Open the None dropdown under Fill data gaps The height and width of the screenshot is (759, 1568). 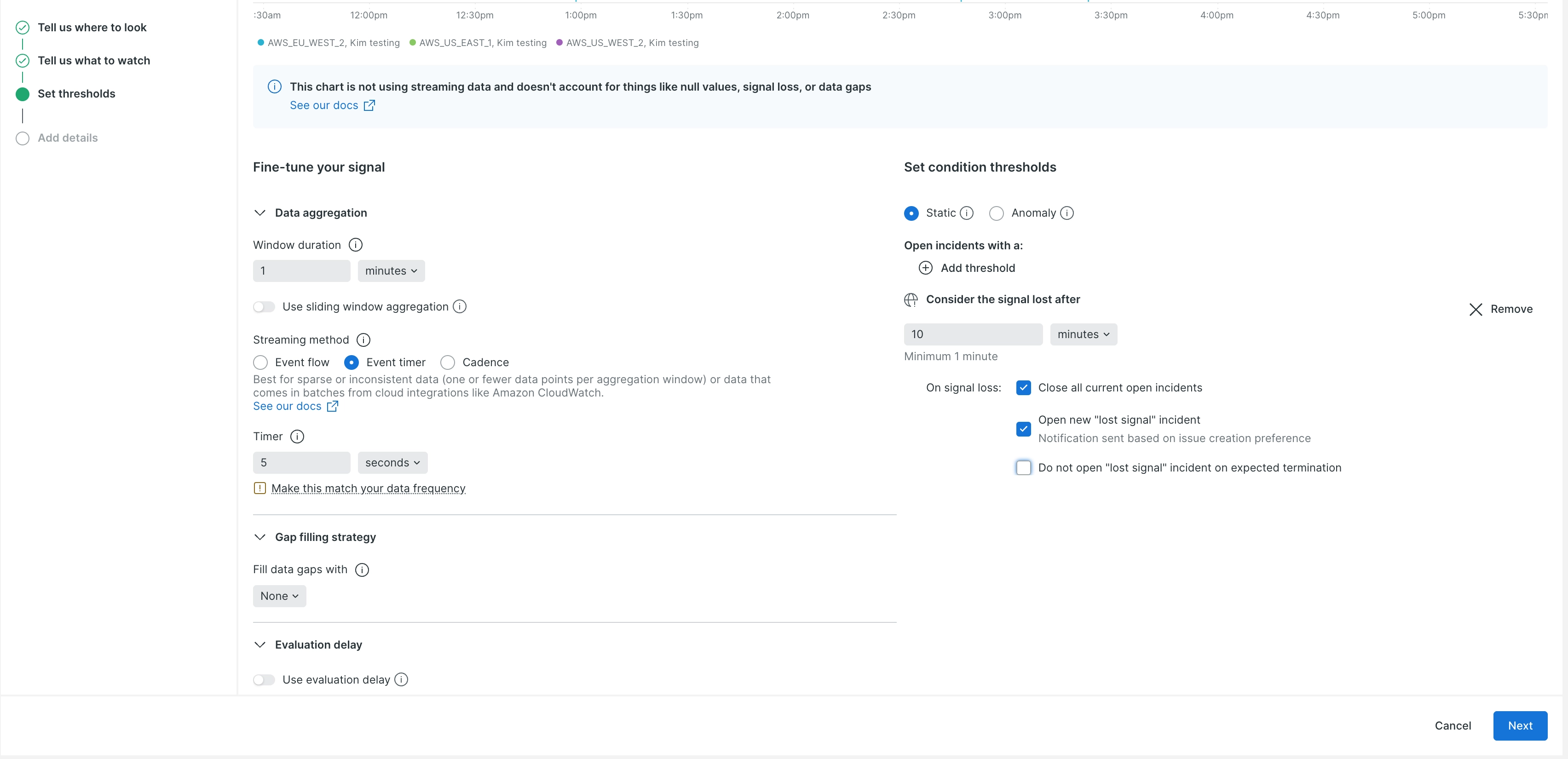pyautogui.click(x=279, y=596)
